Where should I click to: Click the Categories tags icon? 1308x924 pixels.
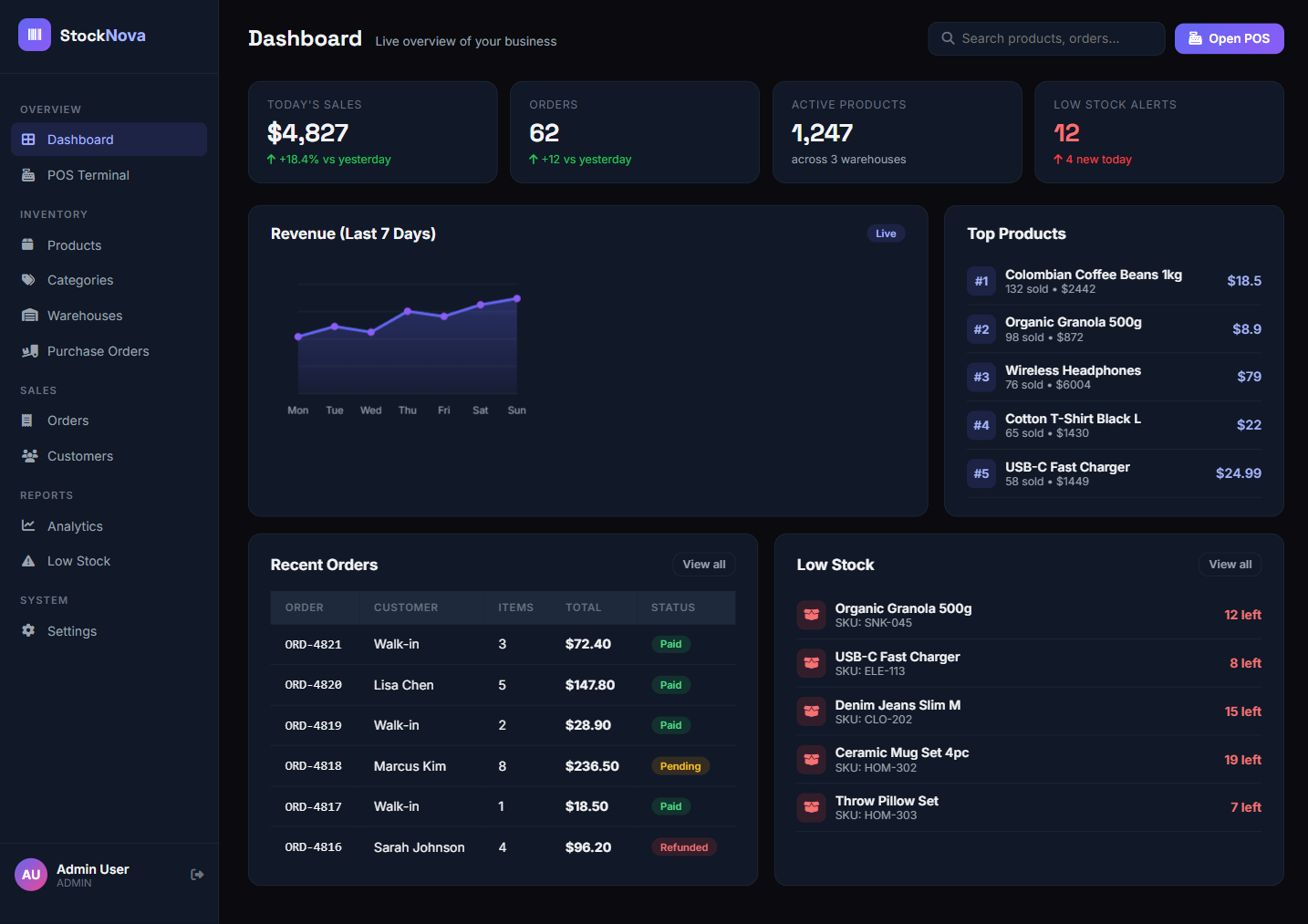click(28, 280)
